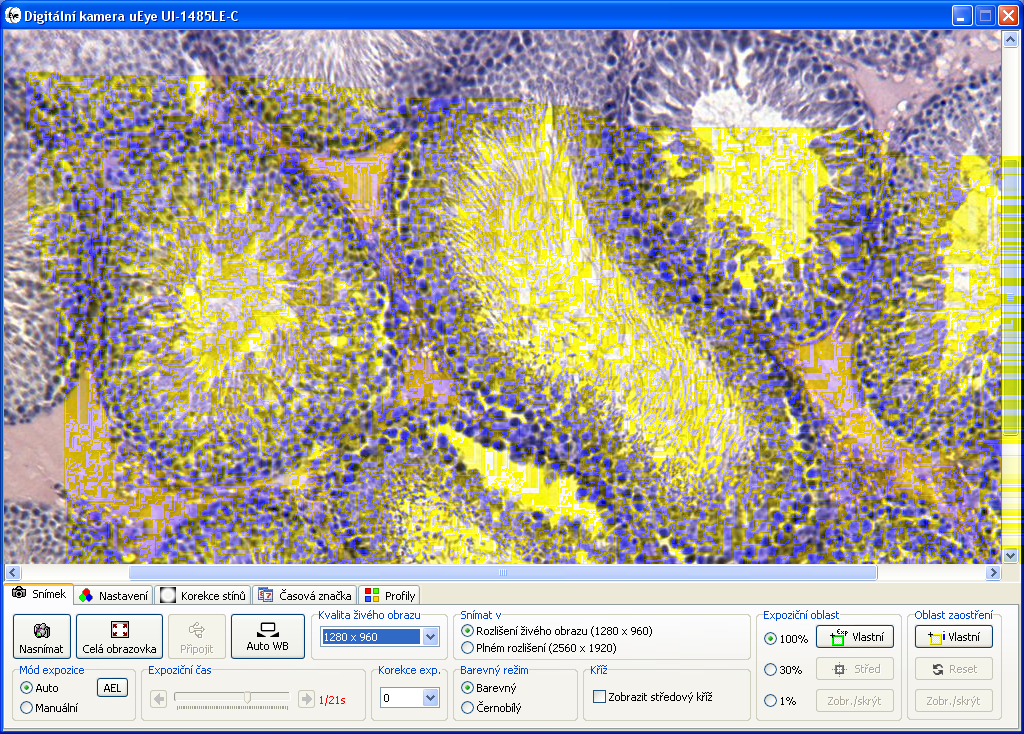The image size is (1024, 734).
Task: Click the disabled Připojit button
Action: [197, 637]
